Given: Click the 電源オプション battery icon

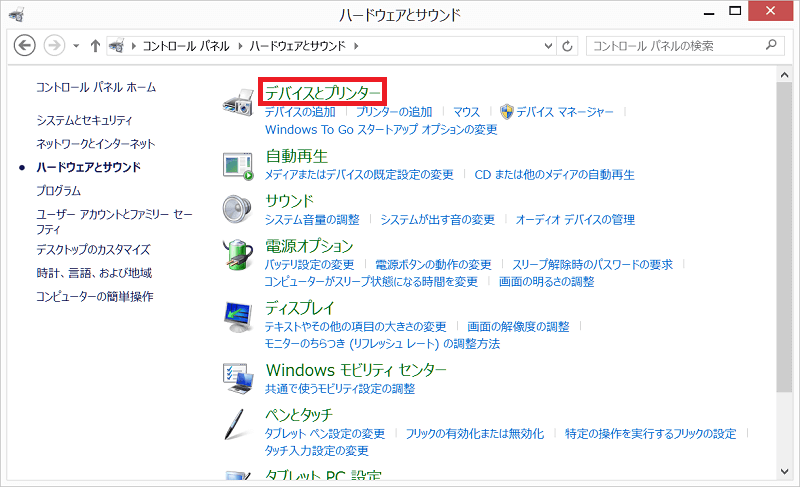Looking at the screenshot, I should tap(238, 254).
